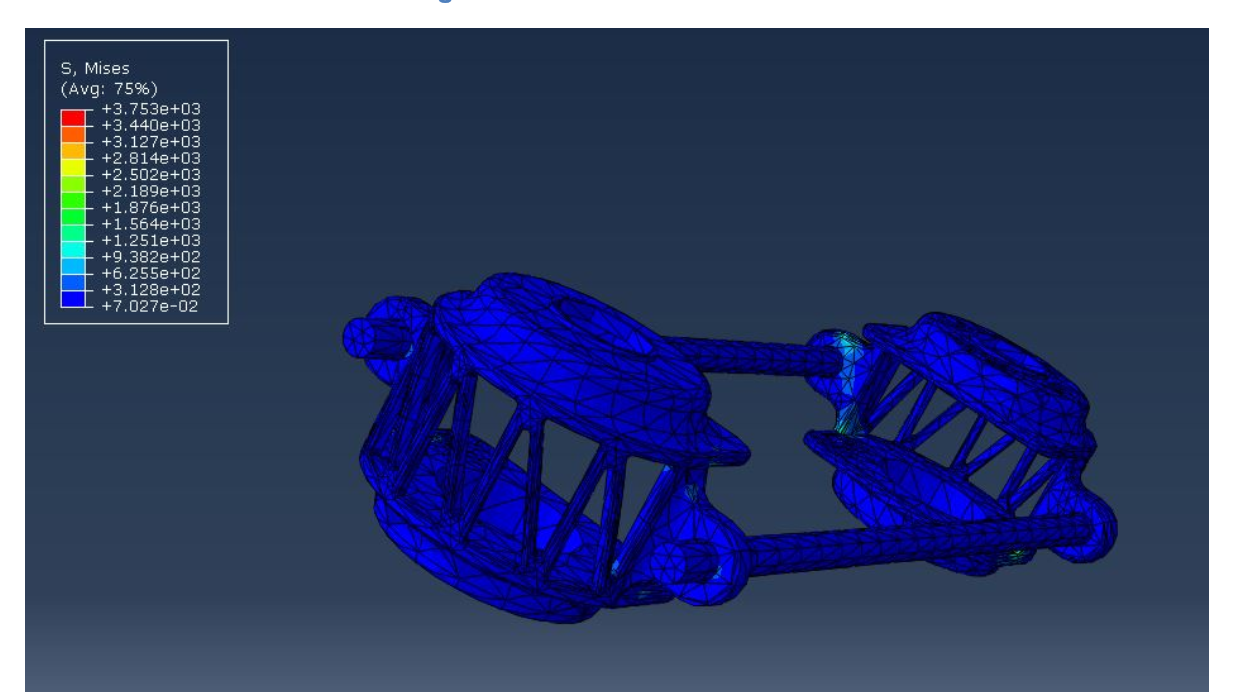Select the +9.382e+02 legend value
This screenshot has height=696, width=1239.
pos(151,257)
